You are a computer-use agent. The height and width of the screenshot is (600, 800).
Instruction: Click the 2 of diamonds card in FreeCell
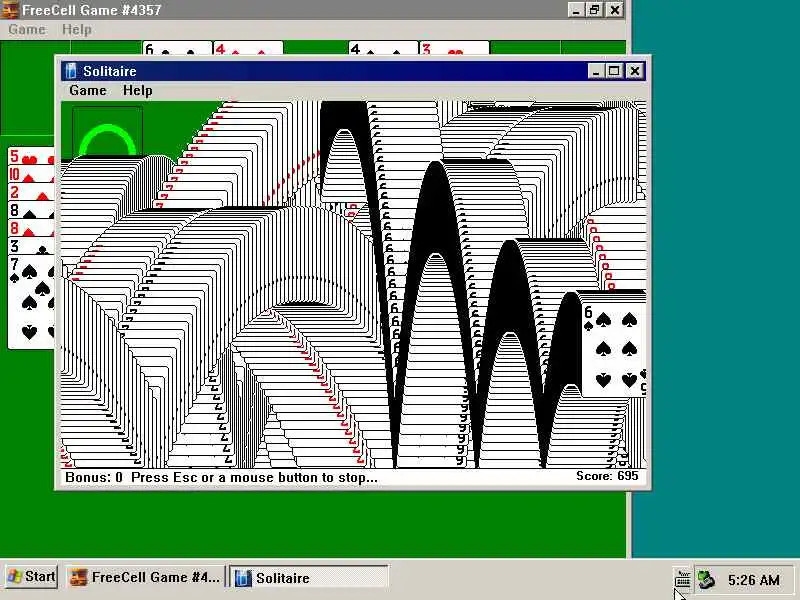[31, 192]
